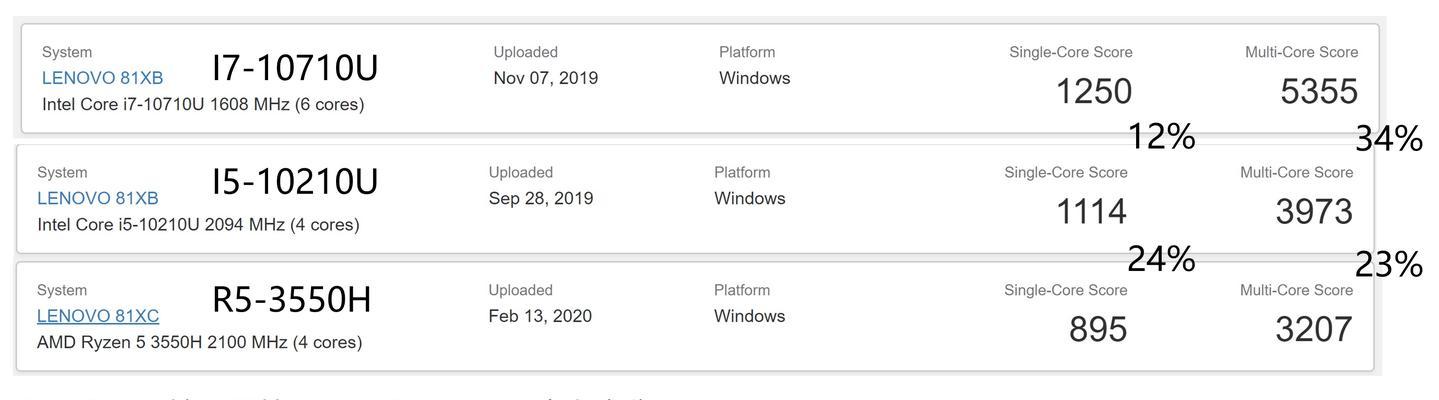Click the 24% single-core difference annotation

pos(1162,259)
